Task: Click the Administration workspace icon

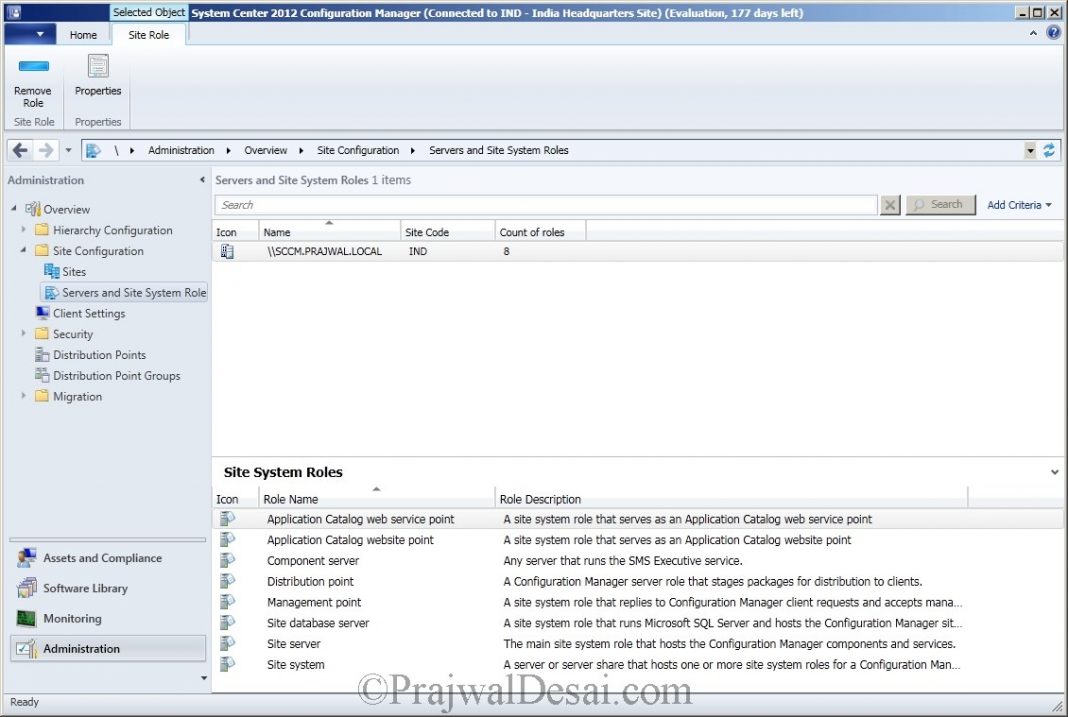Action: click(x=27, y=648)
